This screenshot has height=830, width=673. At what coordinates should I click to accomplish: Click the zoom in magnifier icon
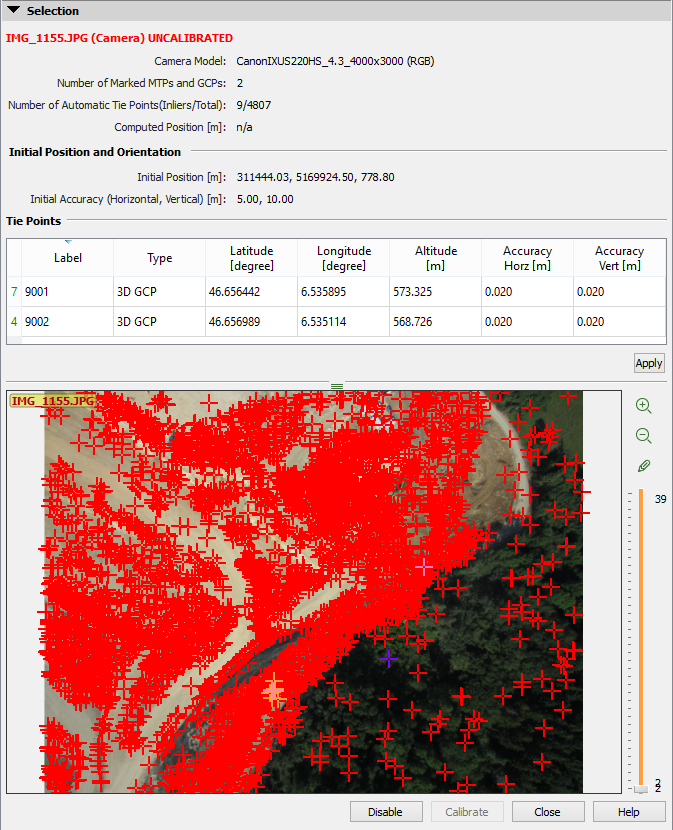[x=643, y=406]
